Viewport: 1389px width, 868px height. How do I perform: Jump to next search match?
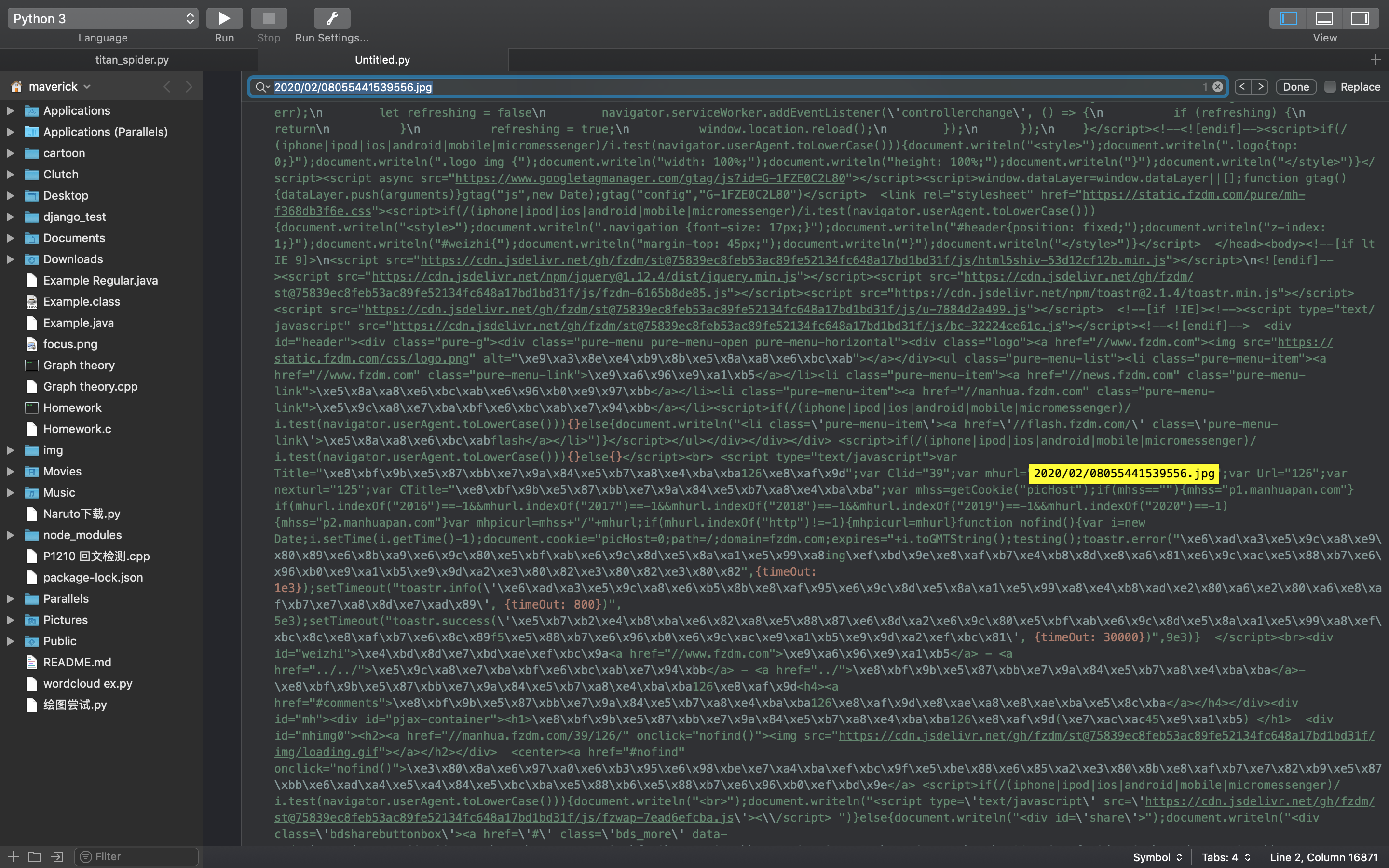1260,87
